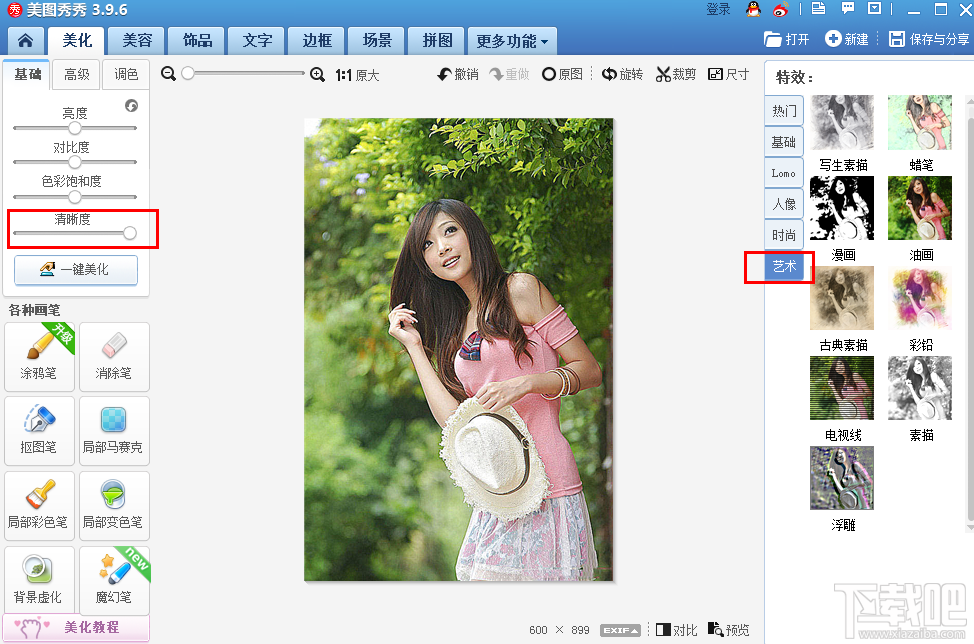Click the QQ penguin icon
The height and width of the screenshot is (644, 974).
pos(753,9)
